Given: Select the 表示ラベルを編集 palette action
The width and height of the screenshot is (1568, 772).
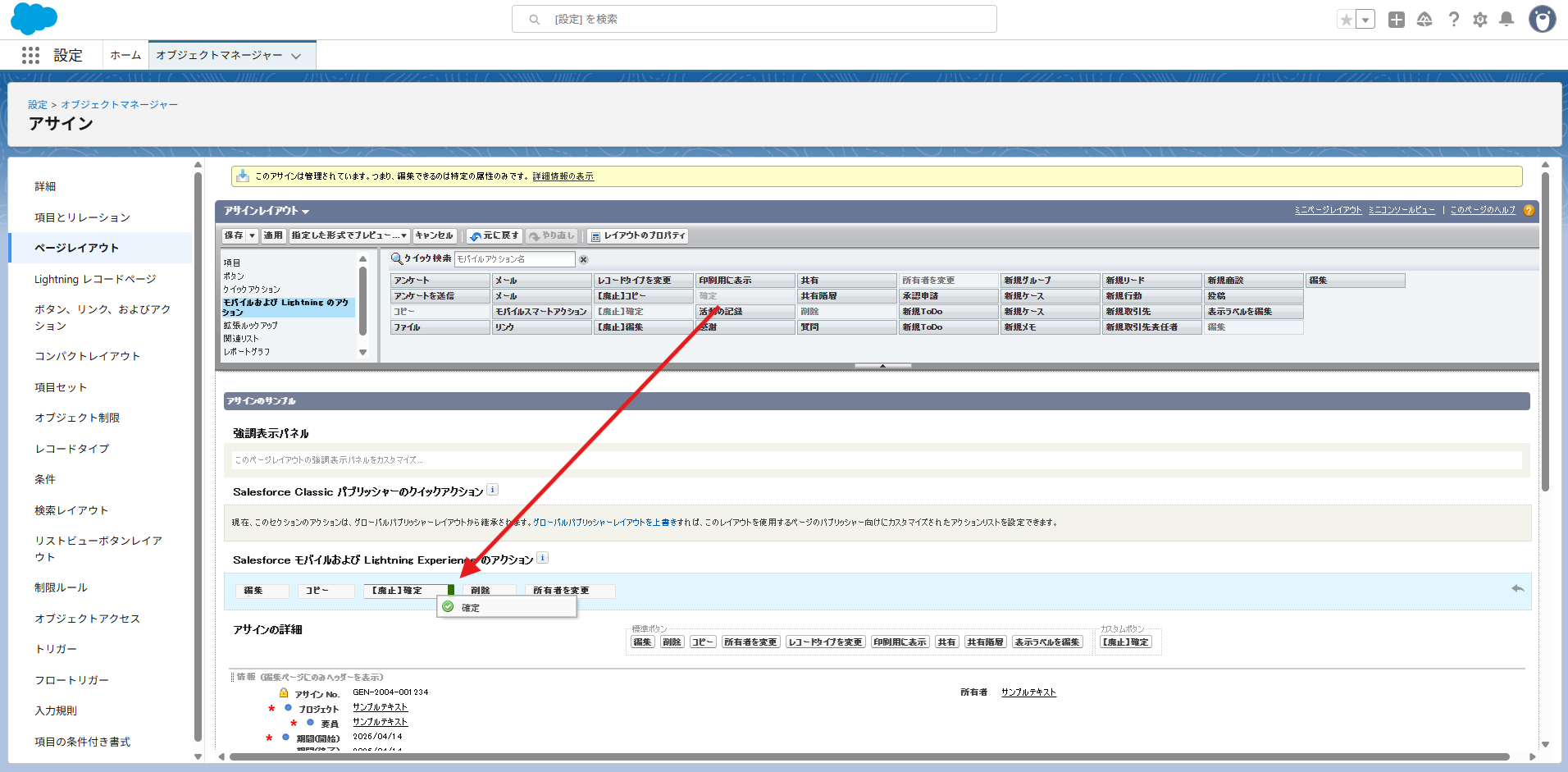Looking at the screenshot, I should point(1254,312).
